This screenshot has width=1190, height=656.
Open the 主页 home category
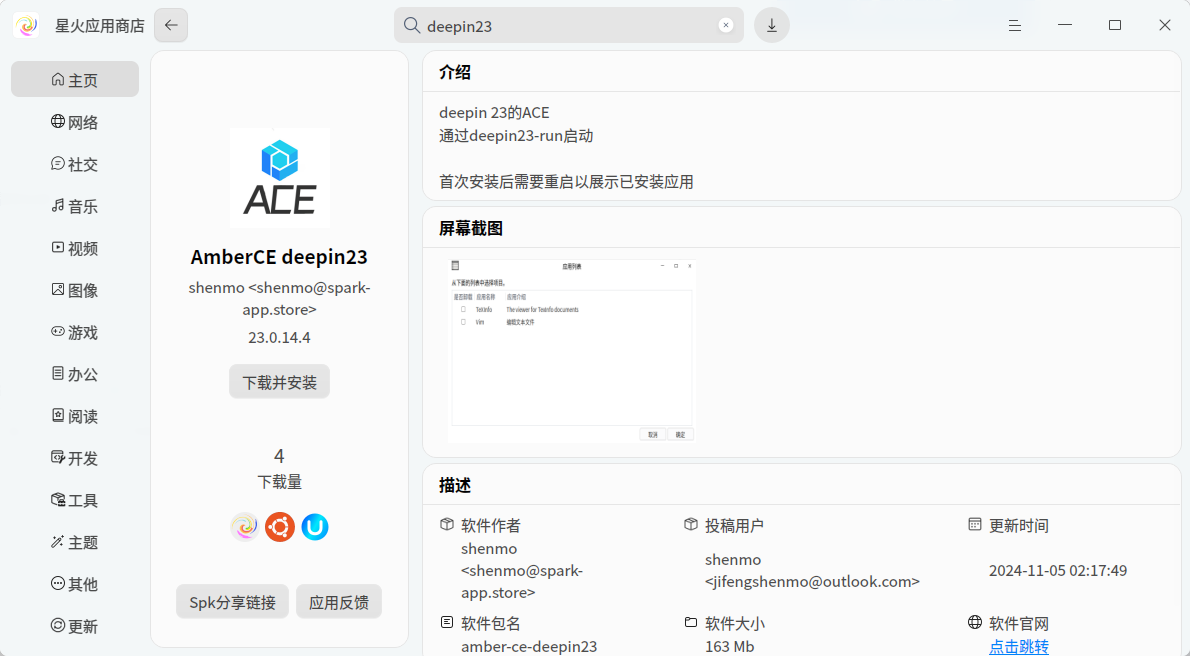tap(75, 80)
